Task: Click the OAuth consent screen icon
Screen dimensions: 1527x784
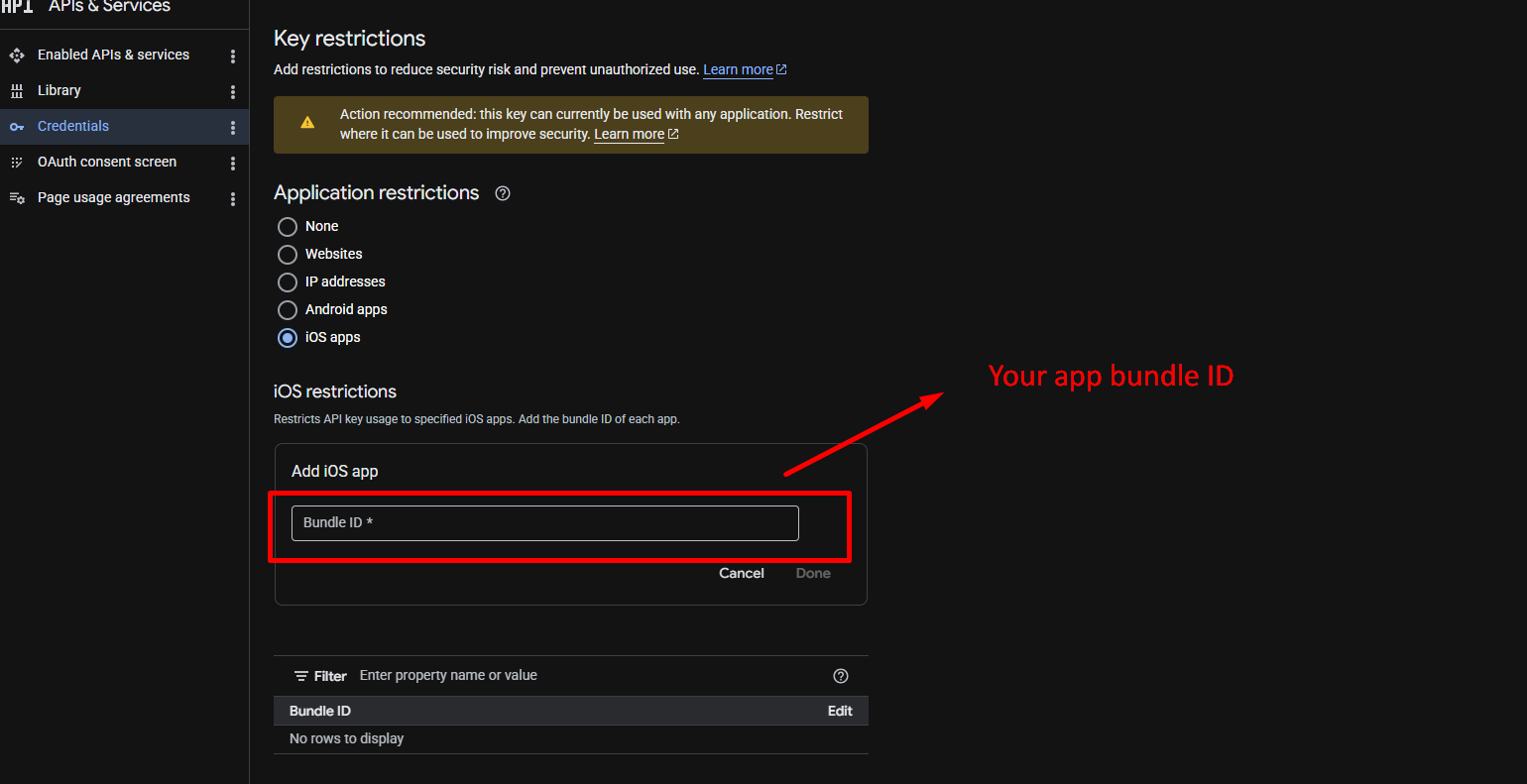Action: pos(17,163)
